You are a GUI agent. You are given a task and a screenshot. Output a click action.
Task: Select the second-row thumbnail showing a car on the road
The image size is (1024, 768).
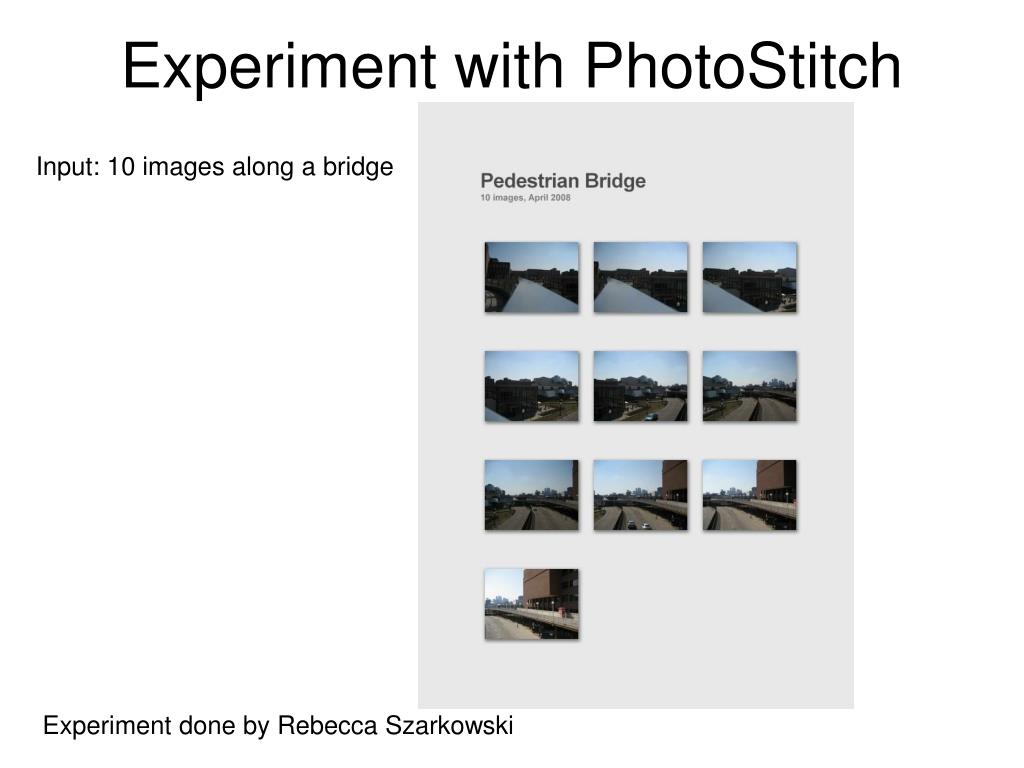pos(641,386)
